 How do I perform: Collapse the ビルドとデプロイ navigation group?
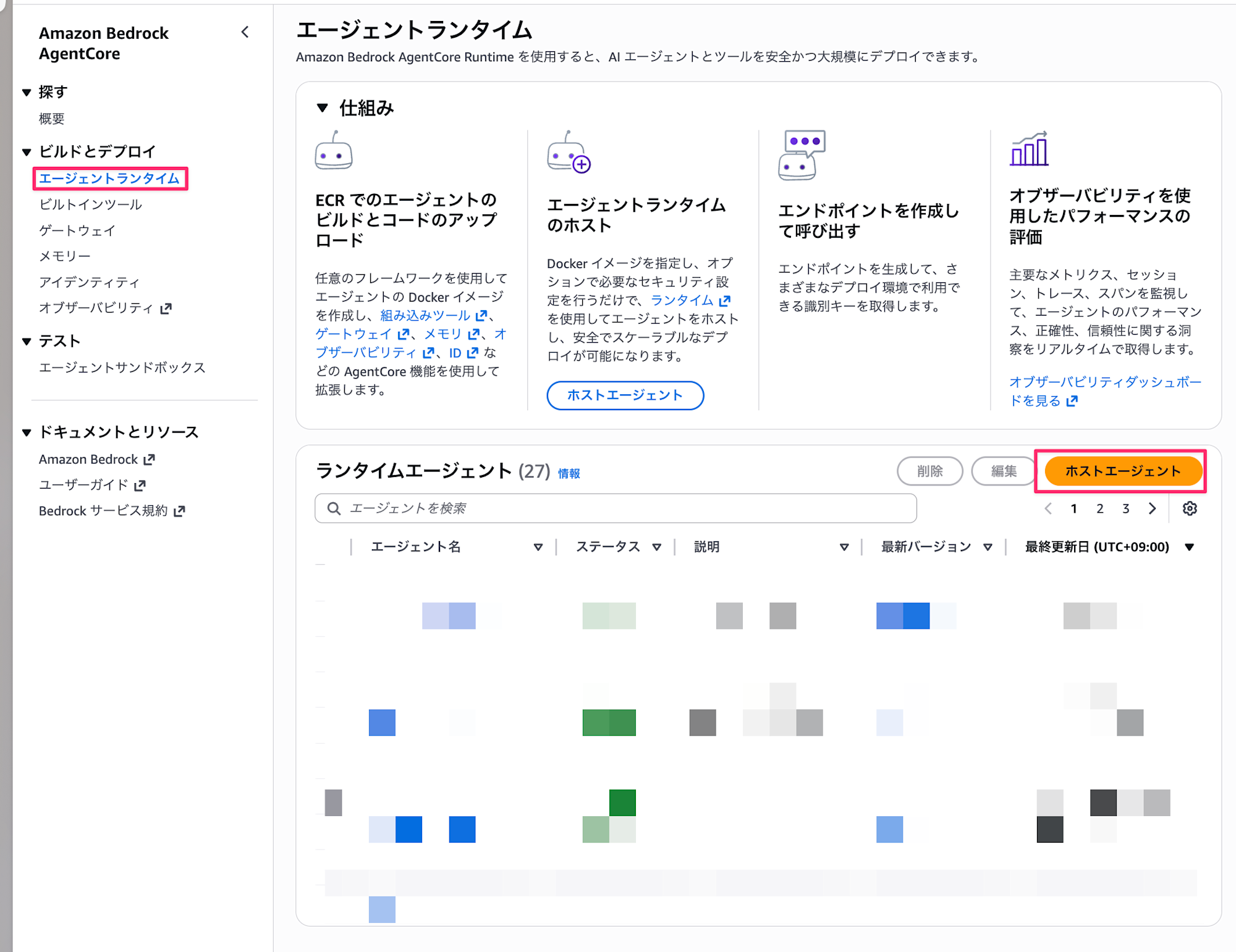[x=27, y=152]
